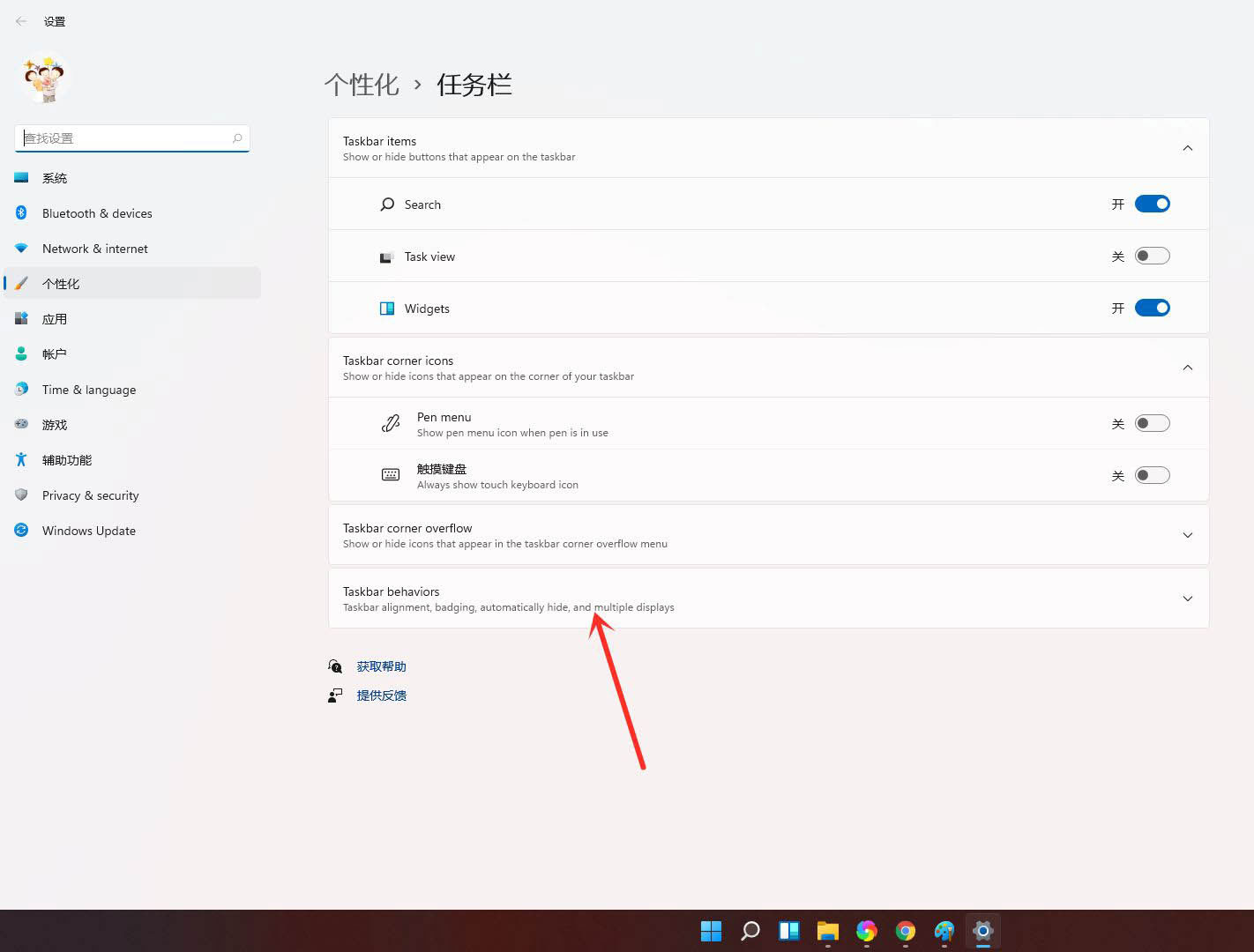Expand the Taskbar behaviors section

point(1188,599)
